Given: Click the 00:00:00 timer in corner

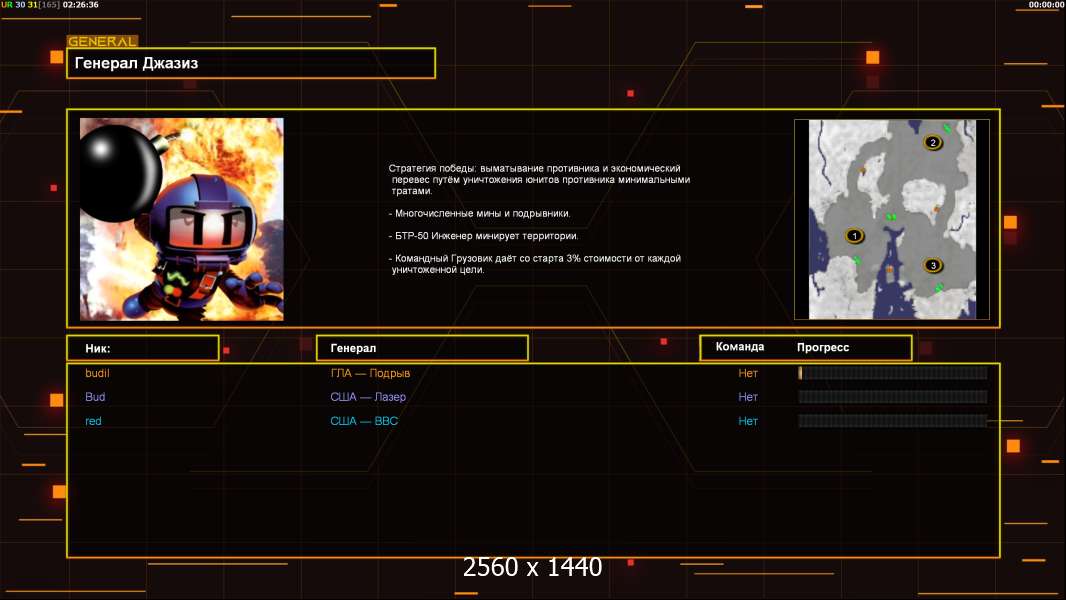Looking at the screenshot, I should 1046,5.
